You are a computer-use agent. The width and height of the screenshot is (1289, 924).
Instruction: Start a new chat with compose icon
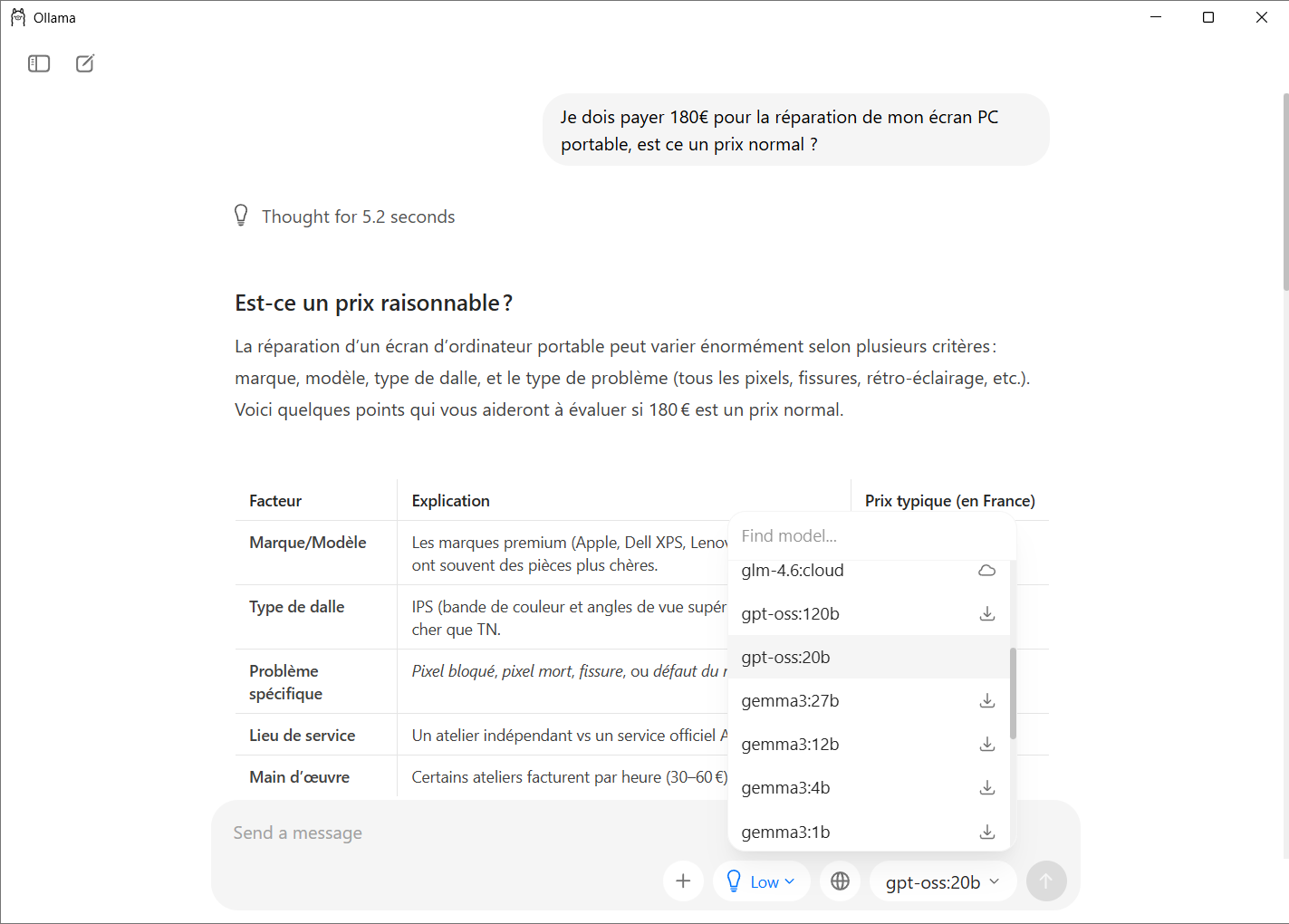coord(85,63)
